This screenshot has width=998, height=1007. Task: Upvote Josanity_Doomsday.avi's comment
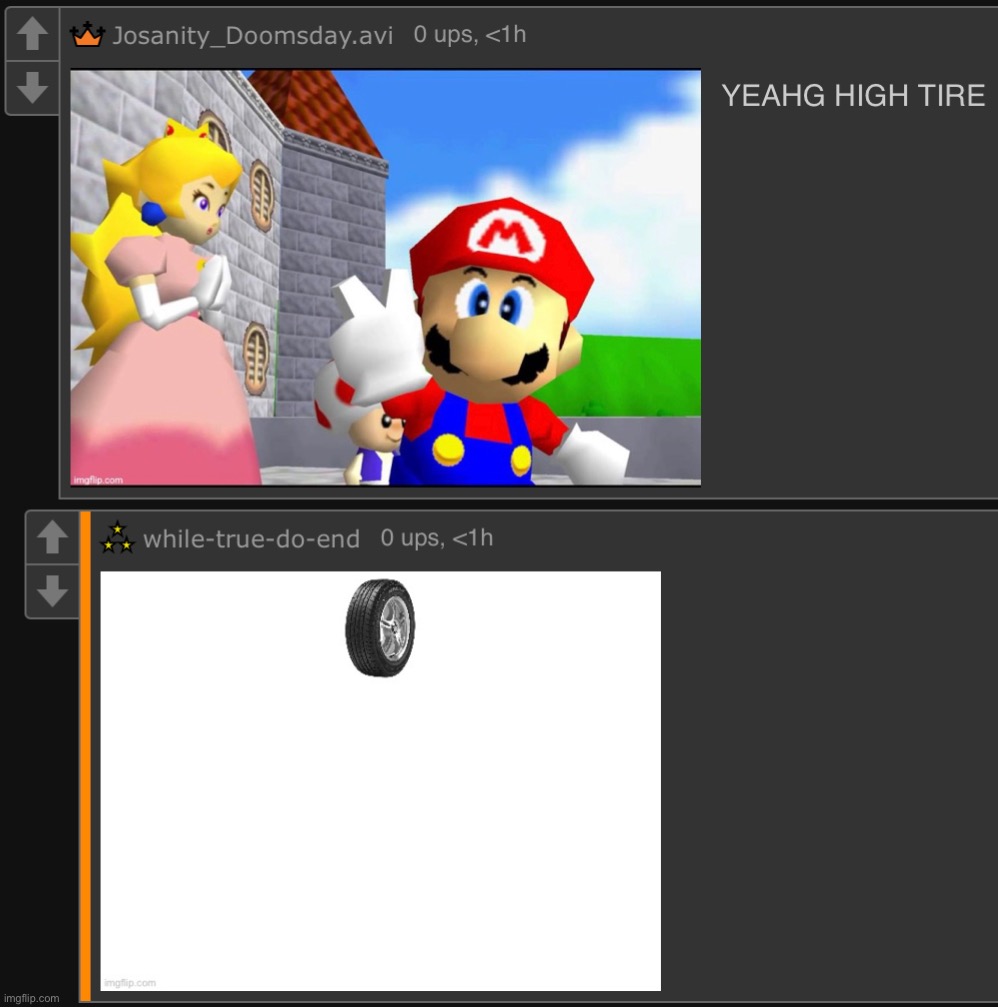tap(32, 34)
